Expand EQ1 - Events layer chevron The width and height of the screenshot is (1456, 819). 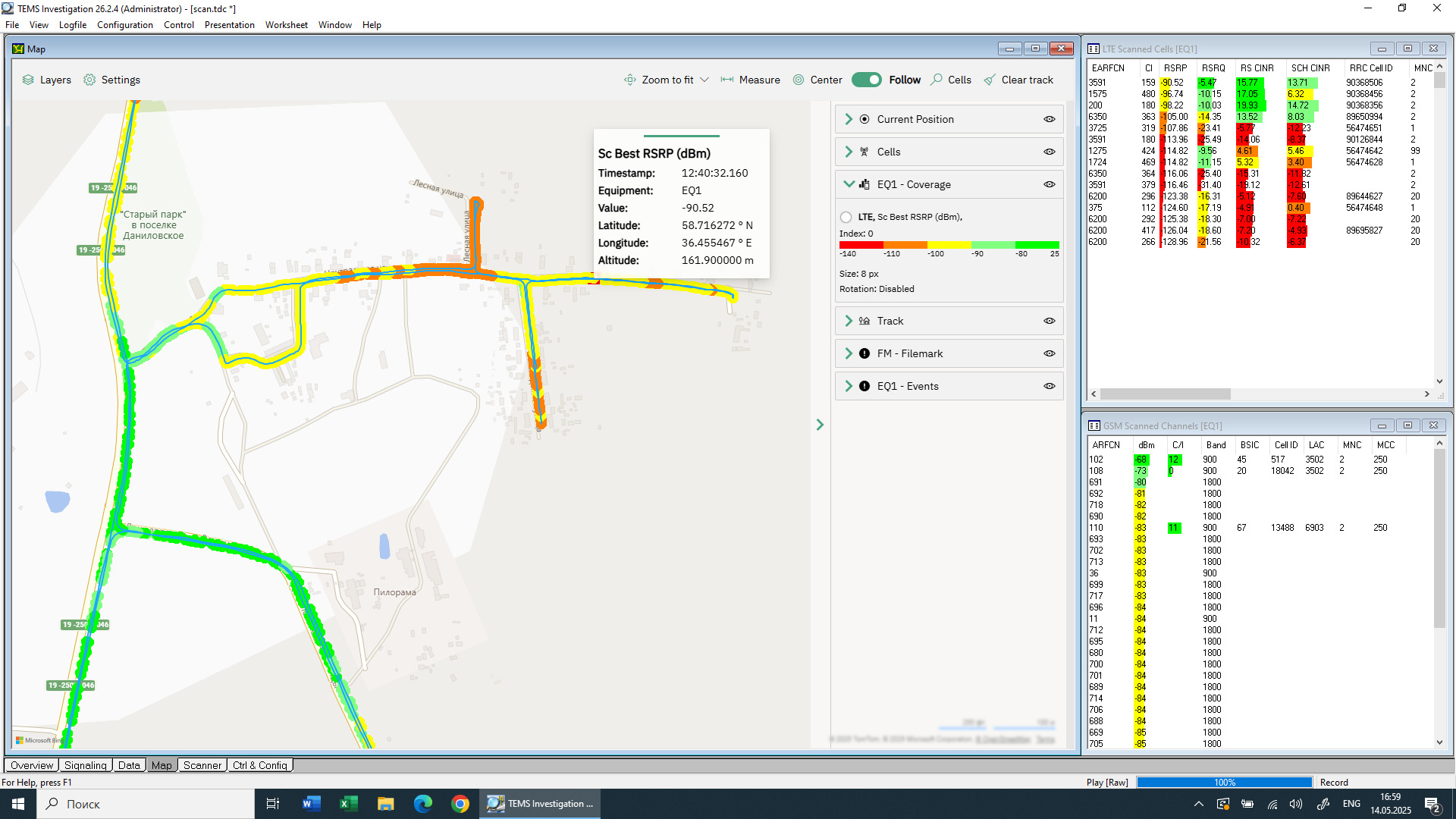(849, 386)
